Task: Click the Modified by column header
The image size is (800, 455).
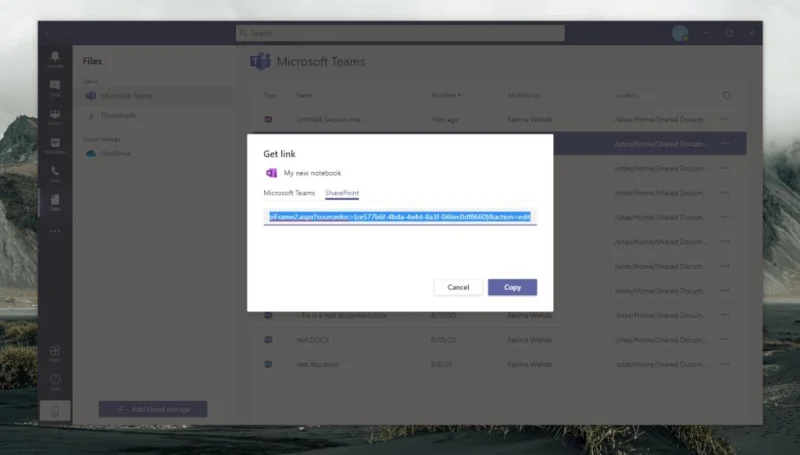Action: pyautogui.click(x=523, y=95)
